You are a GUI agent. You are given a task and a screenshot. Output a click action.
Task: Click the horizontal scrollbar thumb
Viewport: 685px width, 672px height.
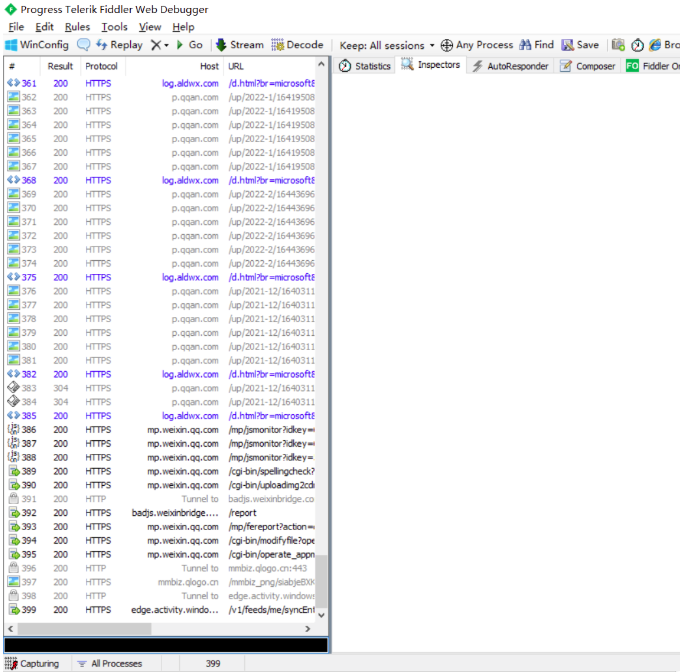coord(84,629)
